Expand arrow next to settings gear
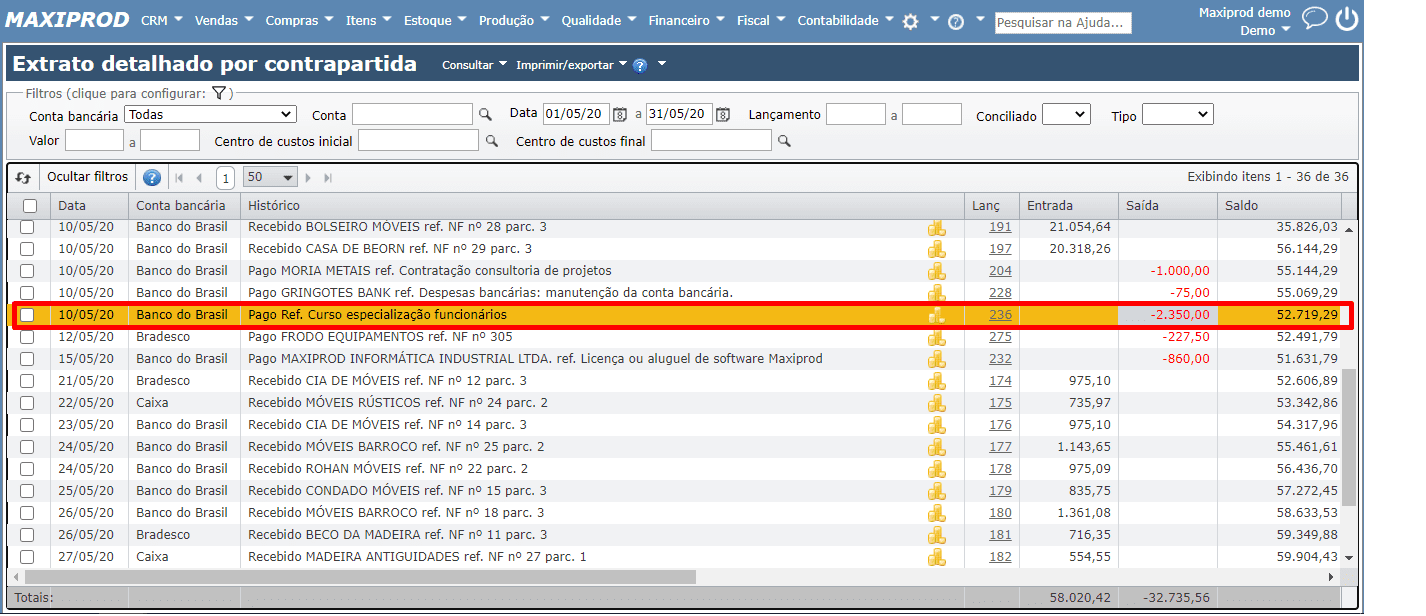The width and height of the screenshot is (1426, 616). click(934, 19)
